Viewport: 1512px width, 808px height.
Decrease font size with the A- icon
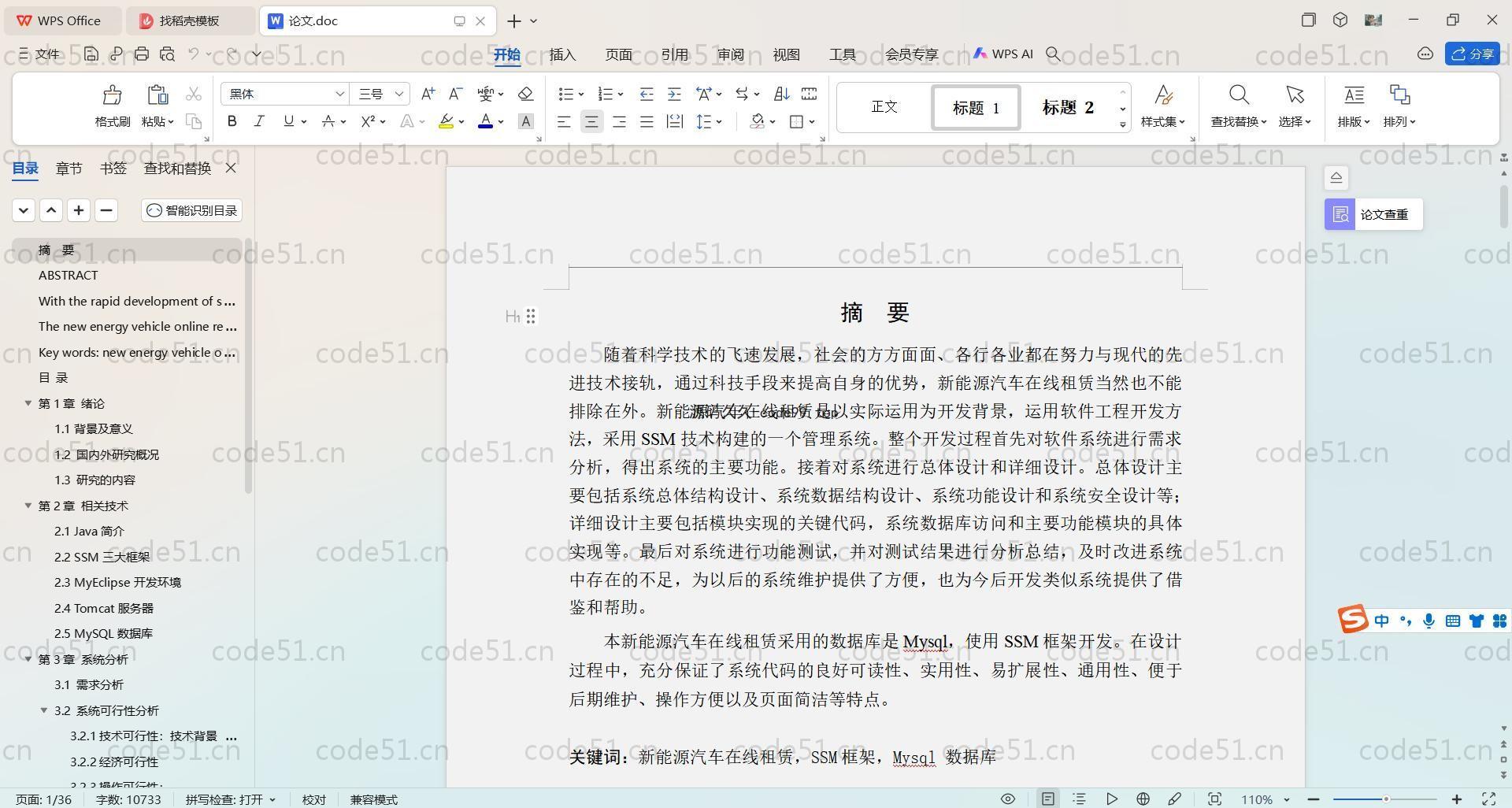455,94
